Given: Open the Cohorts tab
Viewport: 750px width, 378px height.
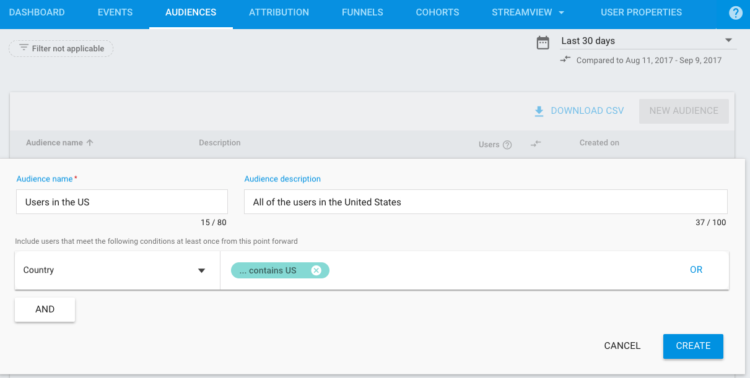Looking at the screenshot, I should point(437,12).
